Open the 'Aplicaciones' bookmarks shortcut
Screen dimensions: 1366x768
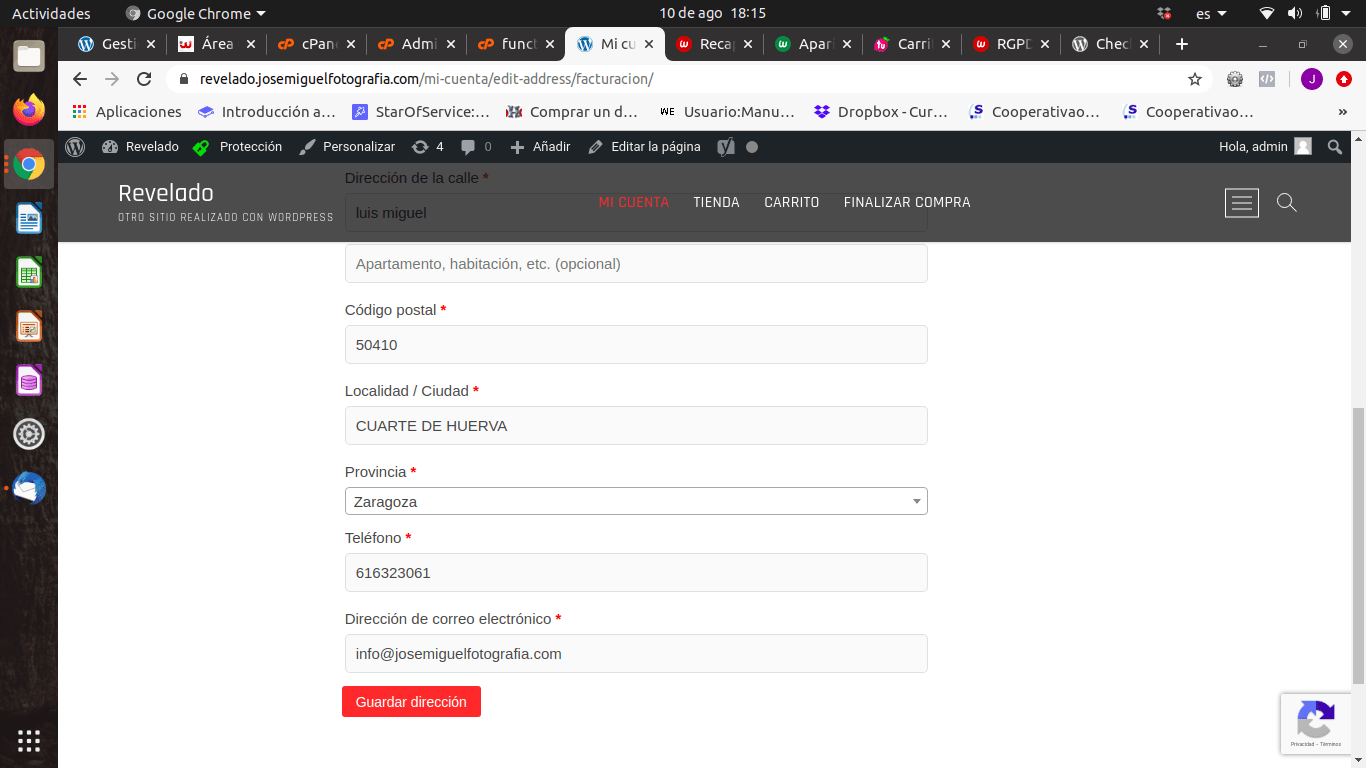pyautogui.click(x=127, y=112)
